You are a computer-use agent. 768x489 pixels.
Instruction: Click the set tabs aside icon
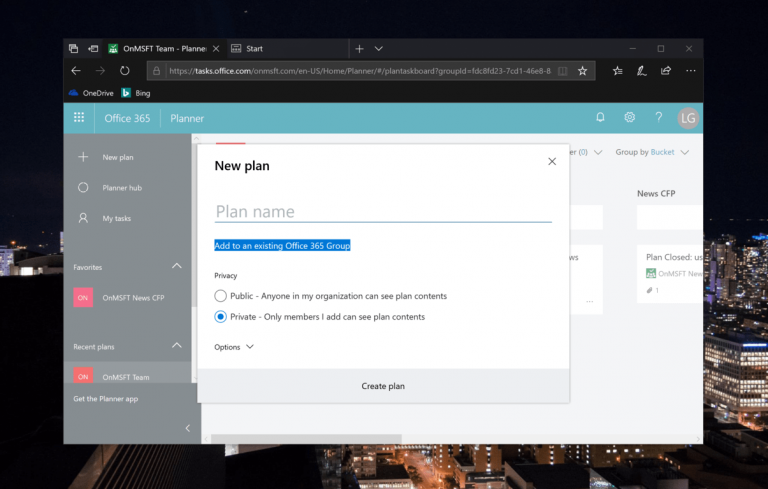pyautogui.click(x=93, y=49)
